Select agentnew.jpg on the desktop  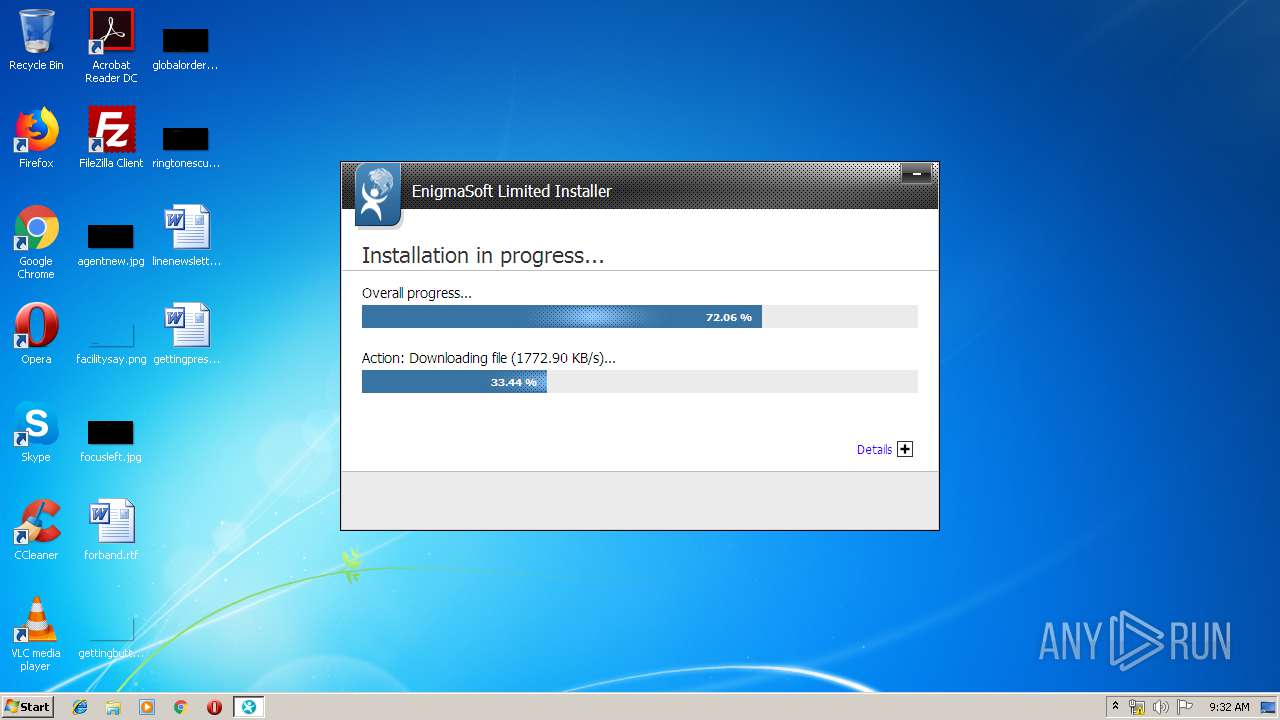click(x=111, y=245)
